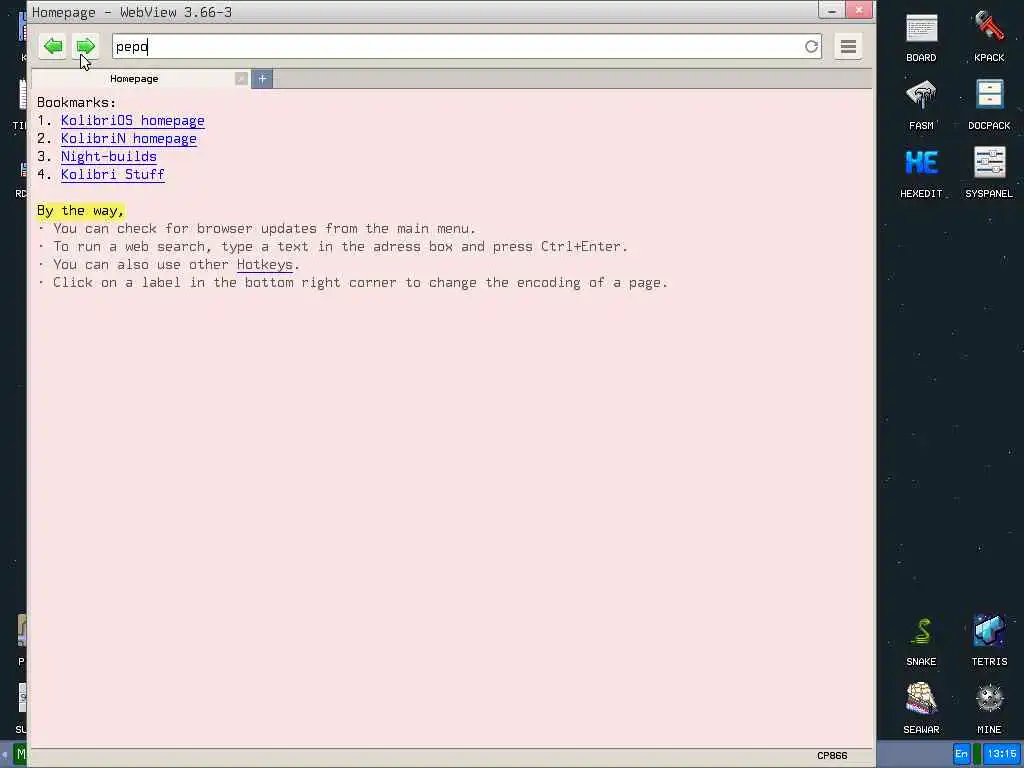Switch keyboard layout via En indicator
The height and width of the screenshot is (768, 1024).
[x=961, y=754]
